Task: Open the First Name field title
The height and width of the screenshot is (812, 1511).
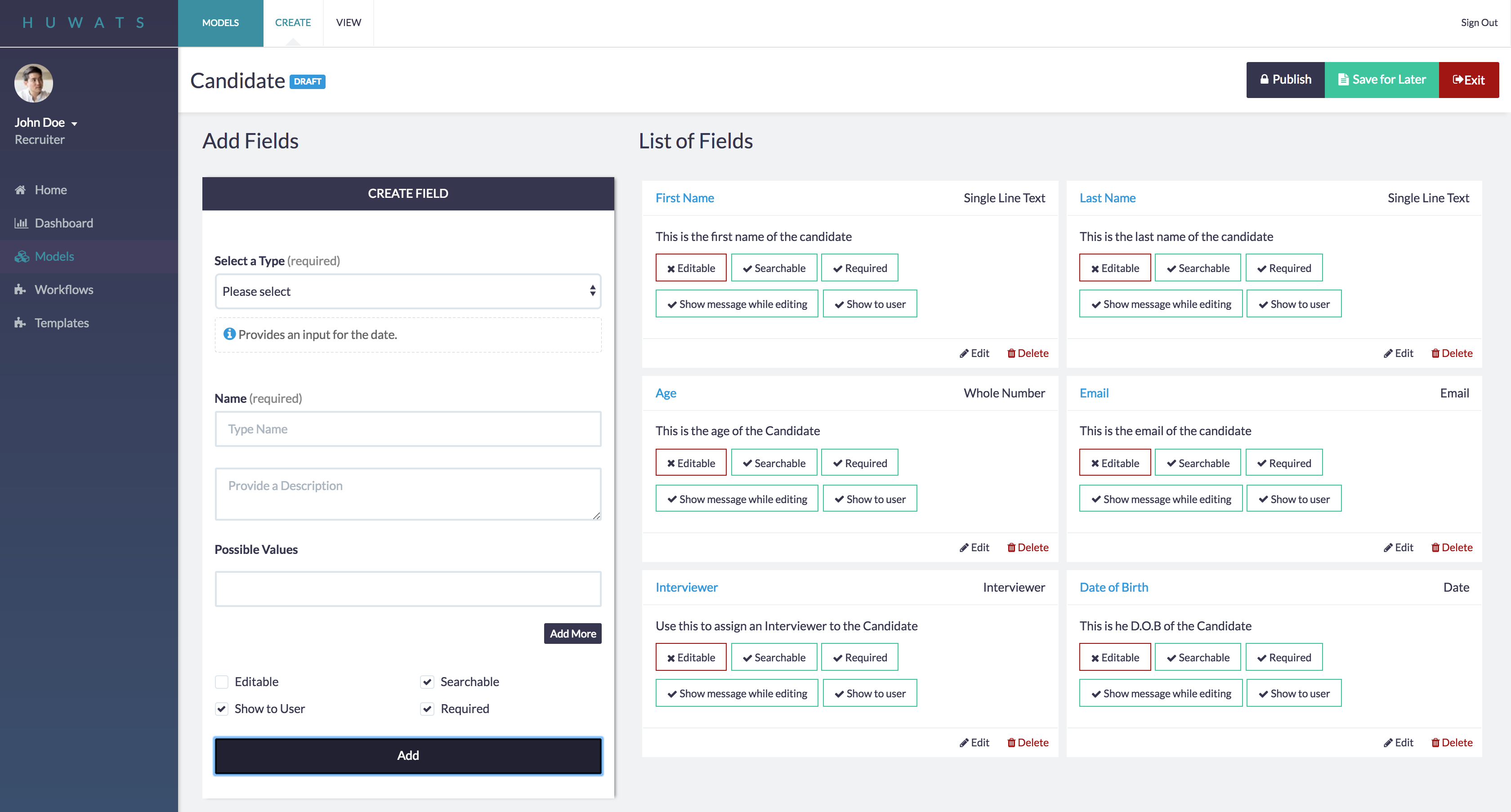Action: tap(684, 198)
